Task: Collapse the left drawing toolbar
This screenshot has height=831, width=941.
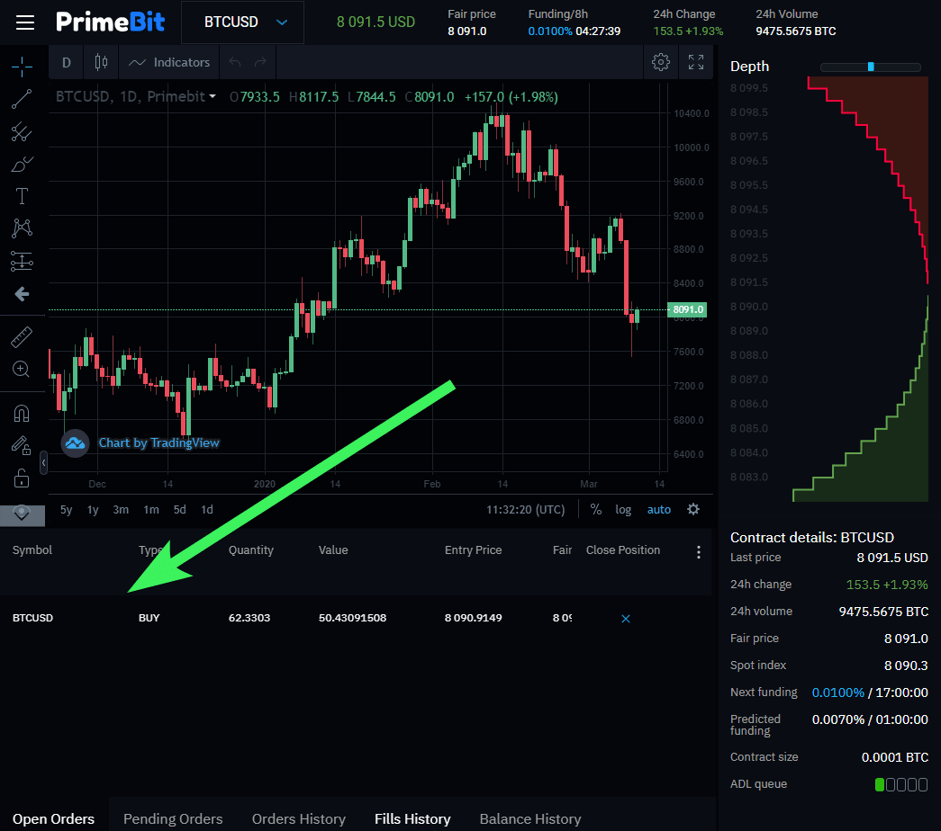Action: tap(43, 463)
